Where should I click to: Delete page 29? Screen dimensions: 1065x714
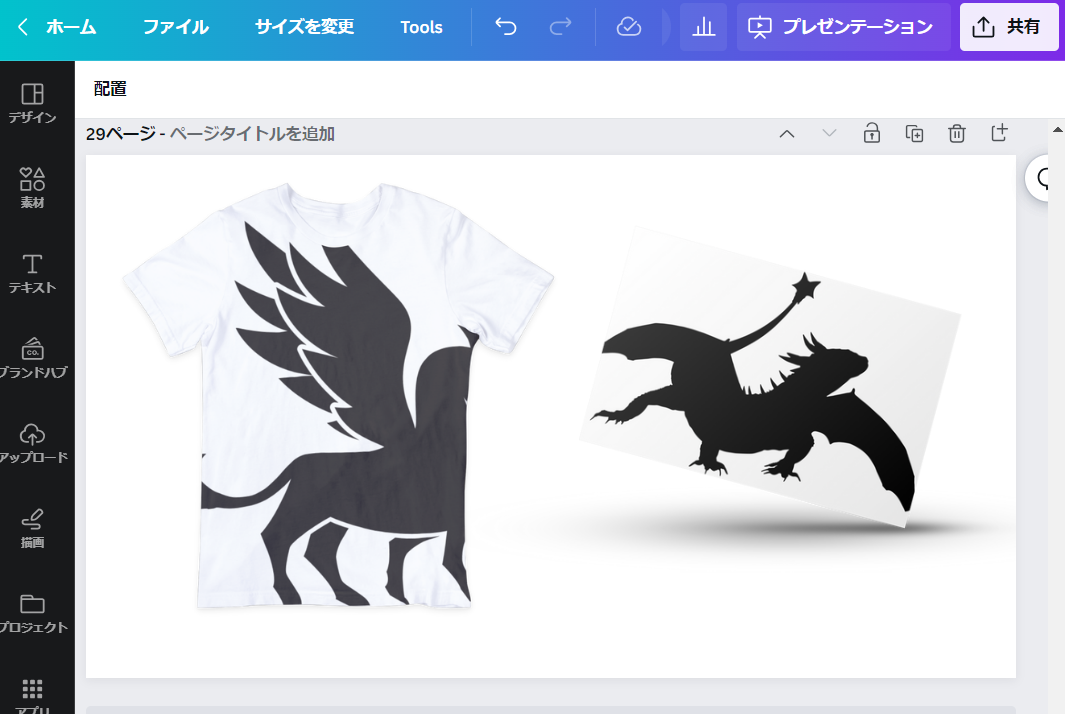click(x=956, y=133)
